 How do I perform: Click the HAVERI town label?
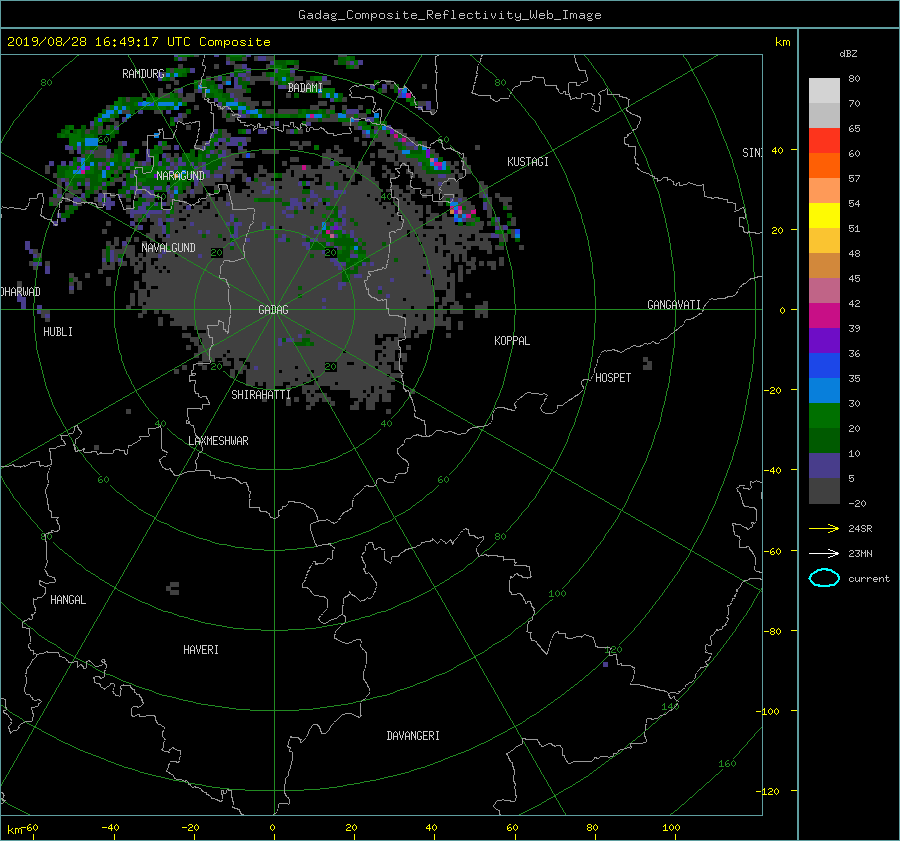click(x=201, y=650)
